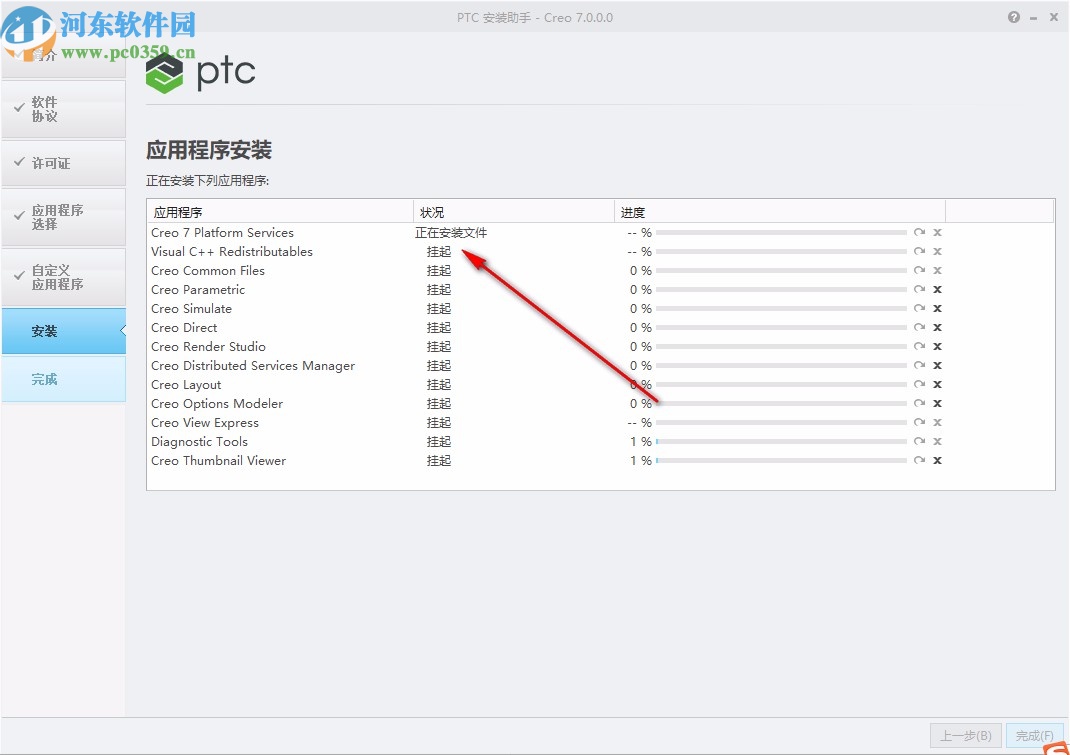Image resolution: width=1070 pixels, height=755 pixels.
Task: Cancel Creo Thumbnail Viewer install with X icon
Action: pos(937,460)
